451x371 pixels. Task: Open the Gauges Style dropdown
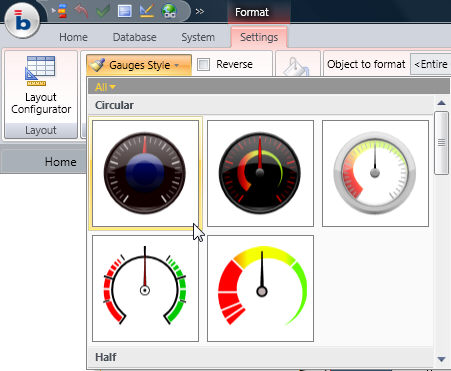click(139, 65)
